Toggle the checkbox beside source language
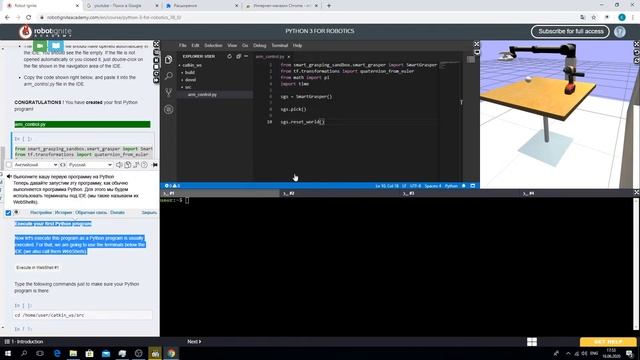 tap(9, 165)
